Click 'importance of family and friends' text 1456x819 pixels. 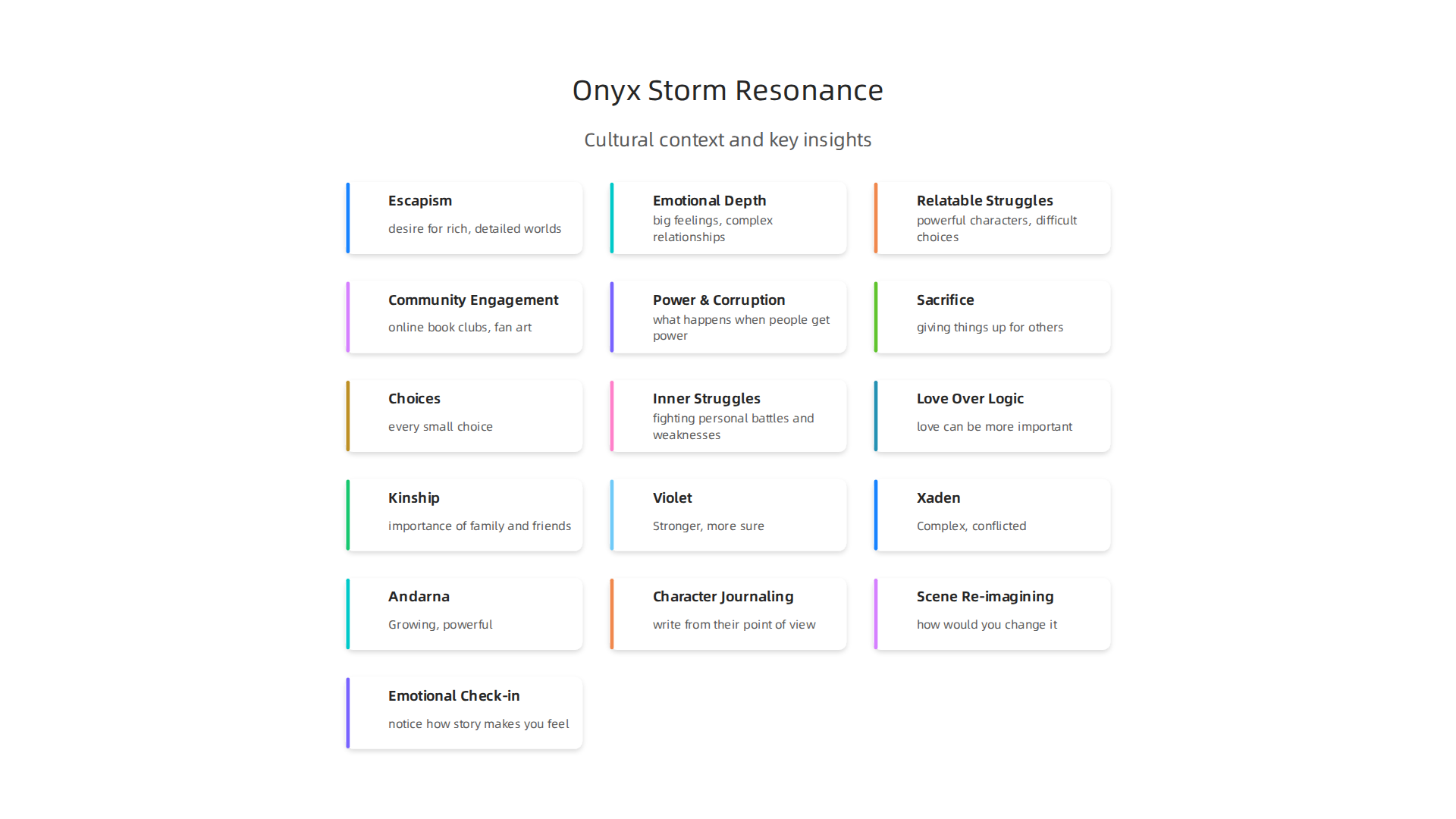tap(480, 526)
